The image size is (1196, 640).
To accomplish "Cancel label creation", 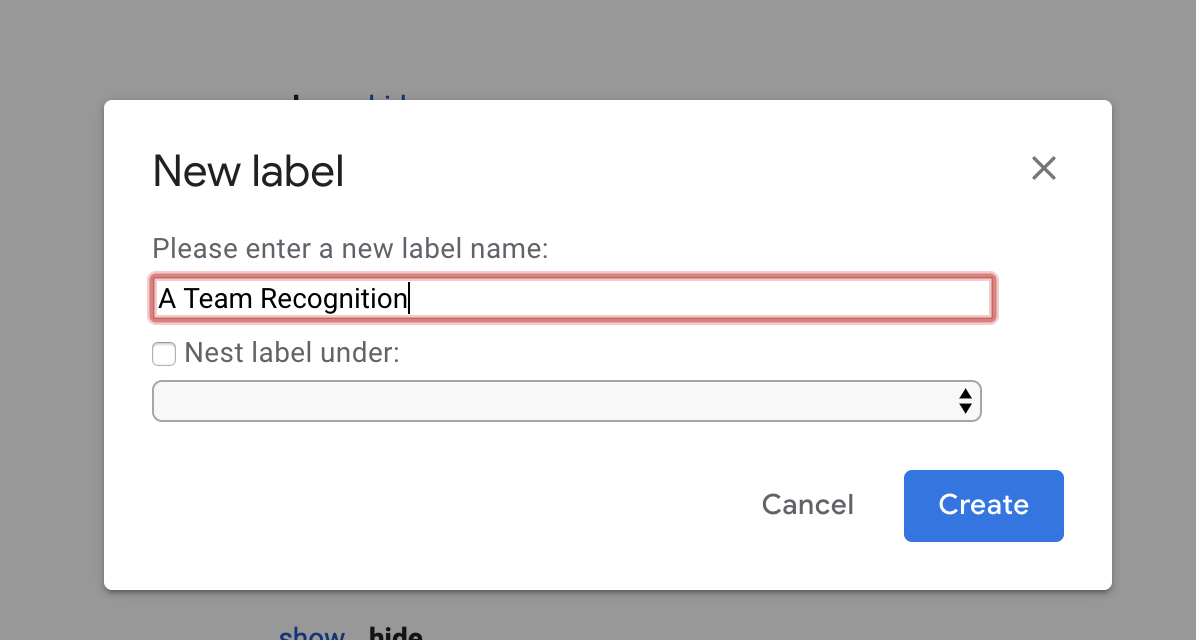I will pos(807,505).
